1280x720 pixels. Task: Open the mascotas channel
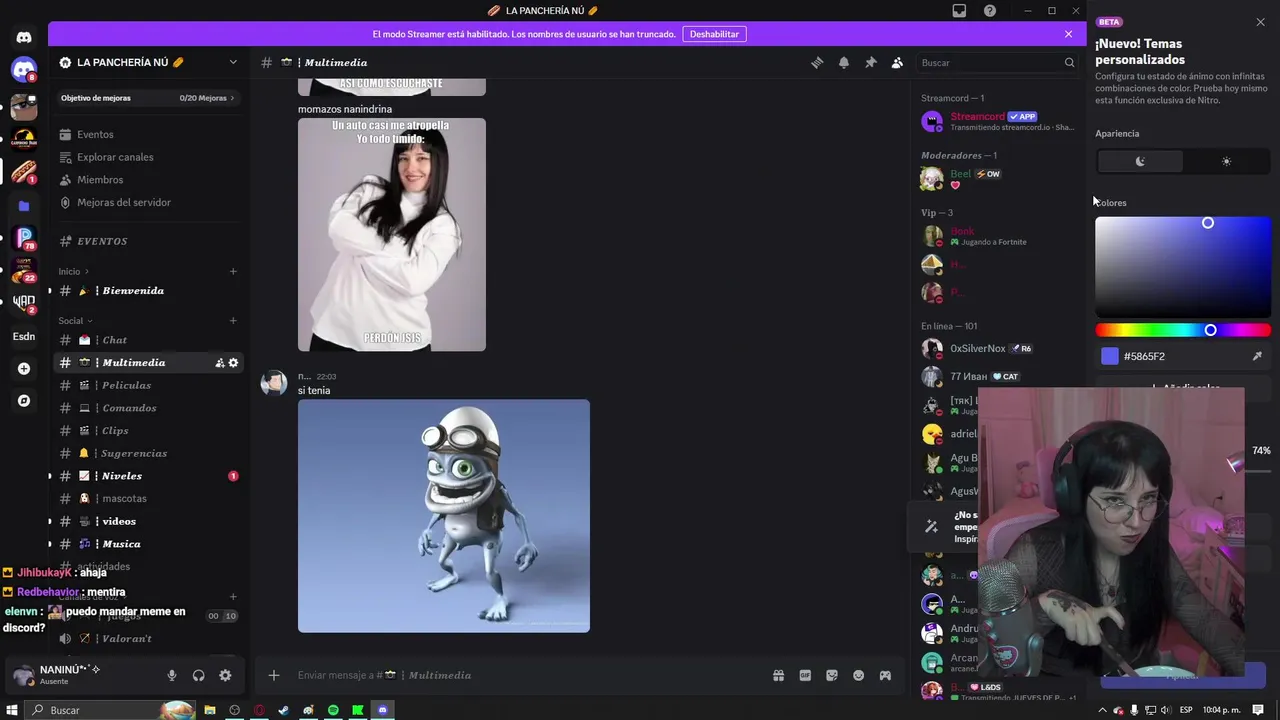click(x=148, y=498)
